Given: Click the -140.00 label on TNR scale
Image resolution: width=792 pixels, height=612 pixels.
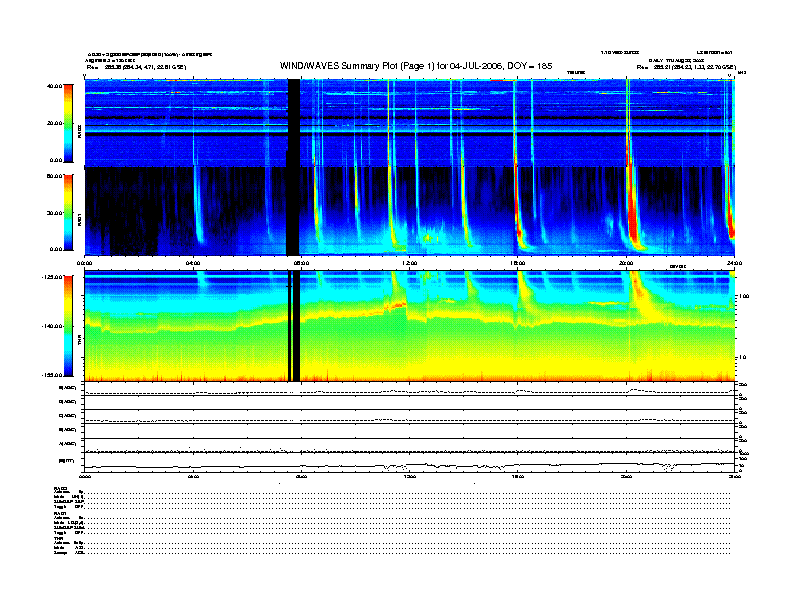Looking at the screenshot, I should (x=52, y=326).
